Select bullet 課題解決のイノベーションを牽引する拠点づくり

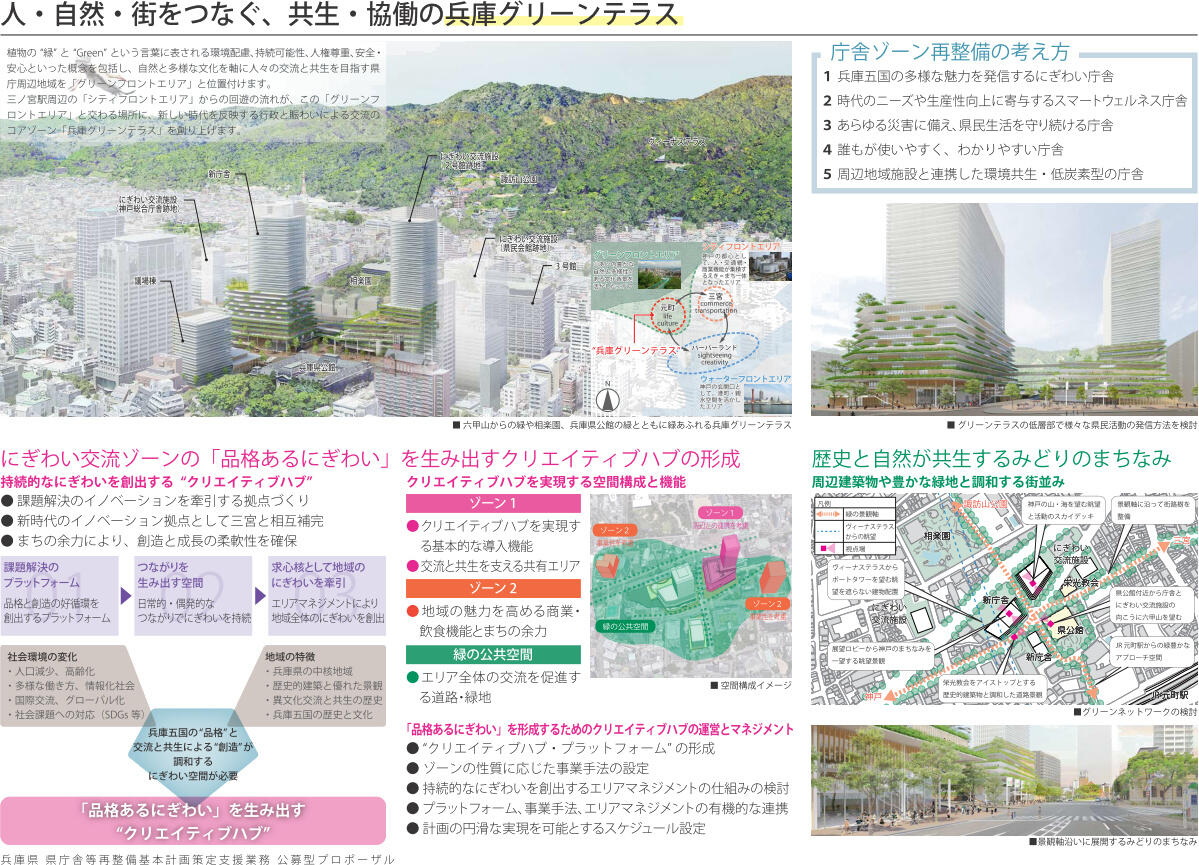pyautogui.click(x=154, y=500)
